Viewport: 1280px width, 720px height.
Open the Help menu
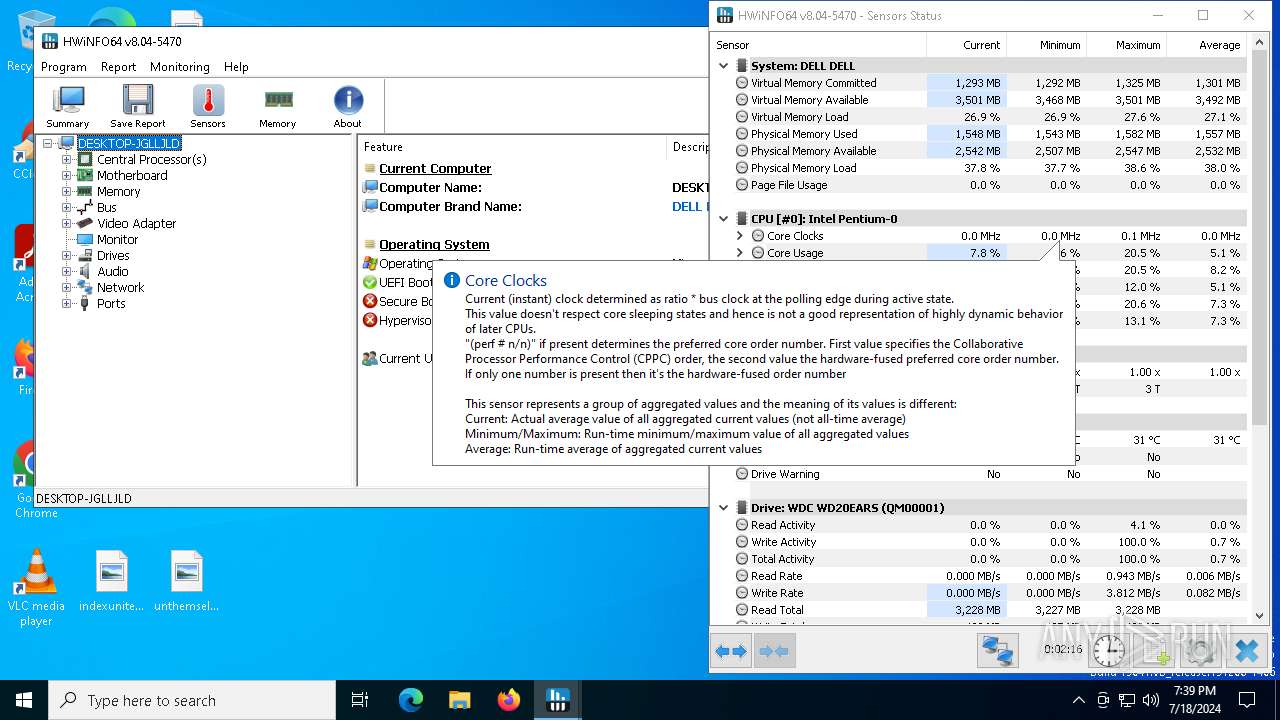coord(236,67)
